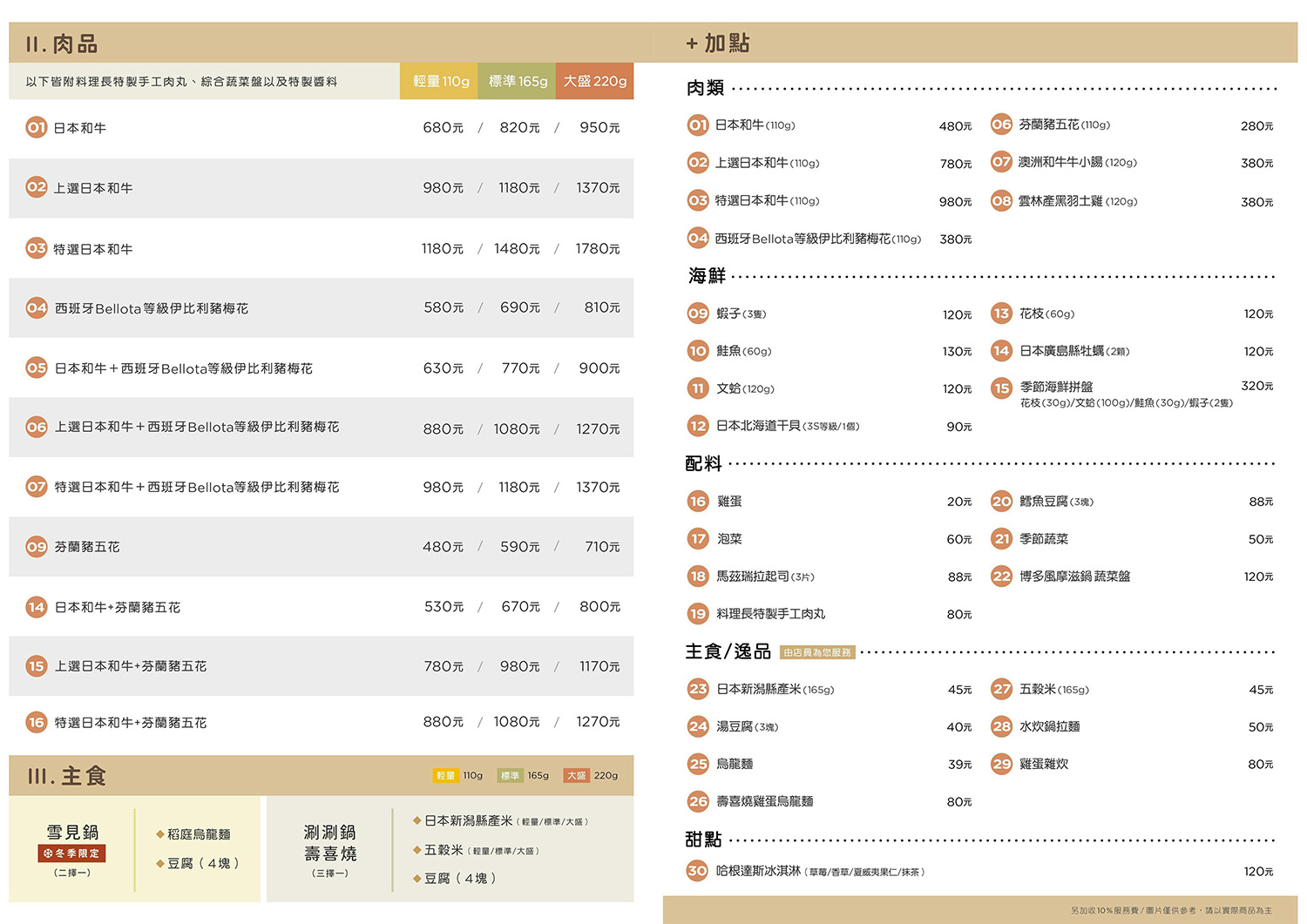Click the 1170元 price for 上選日本和牛+芬蘭豬五花
Screen dimensions: 1307x924
(599, 666)
